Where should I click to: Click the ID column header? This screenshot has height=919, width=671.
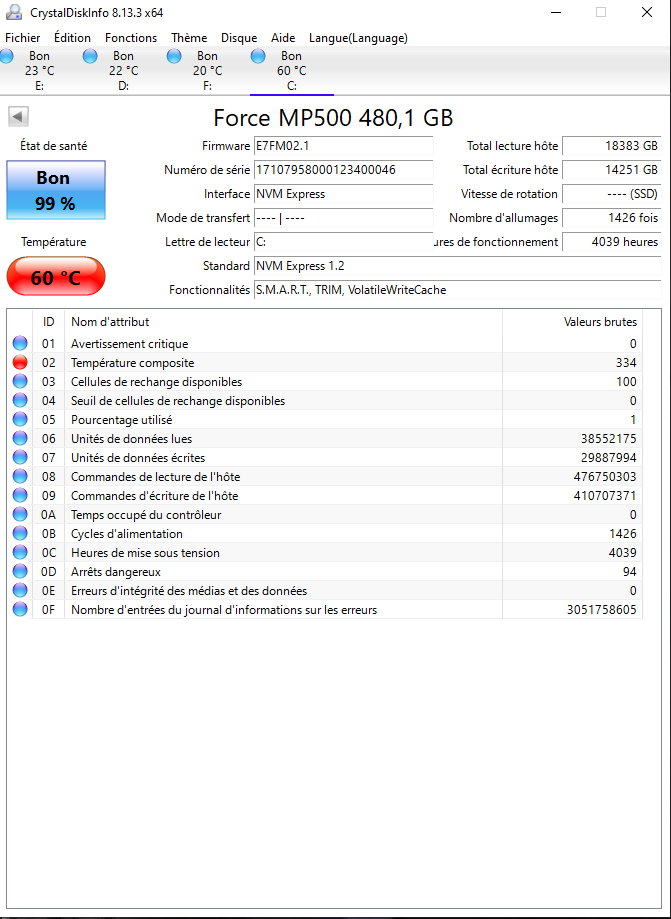49,322
